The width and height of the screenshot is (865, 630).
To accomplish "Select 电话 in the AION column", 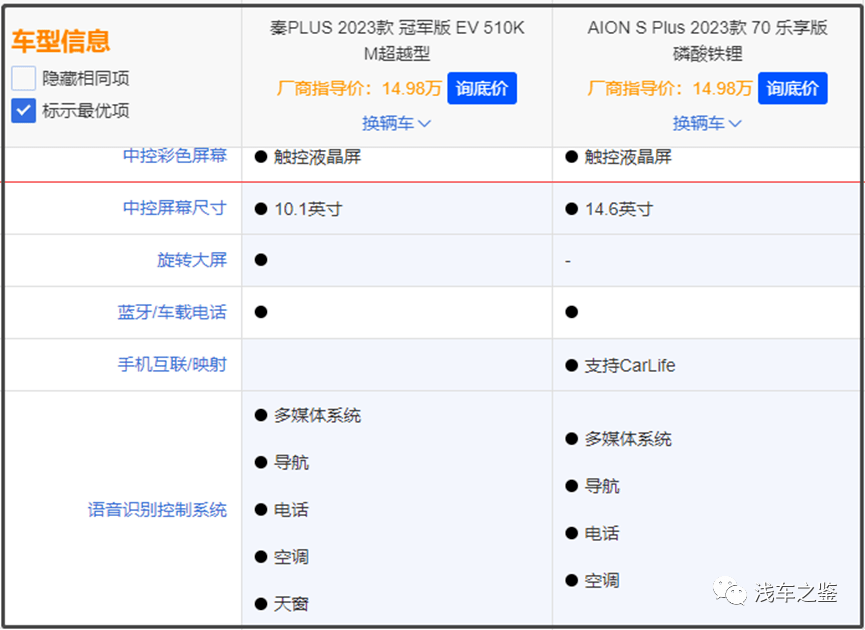I will click(x=602, y=533).
